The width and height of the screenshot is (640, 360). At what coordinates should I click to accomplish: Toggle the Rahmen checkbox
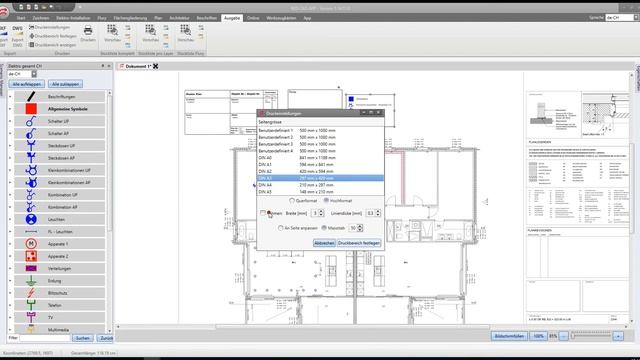[x=263, y=213]
